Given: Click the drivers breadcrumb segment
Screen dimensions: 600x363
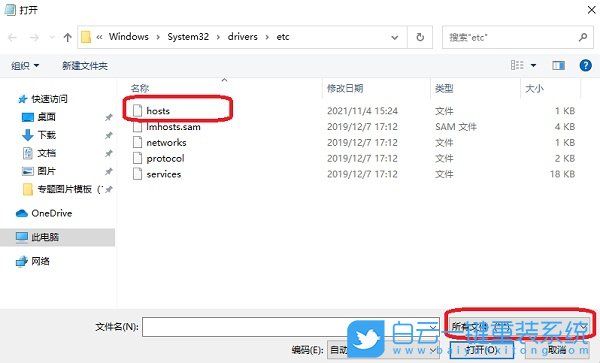Looking at the screenshot, I should (x=243, y=37).
